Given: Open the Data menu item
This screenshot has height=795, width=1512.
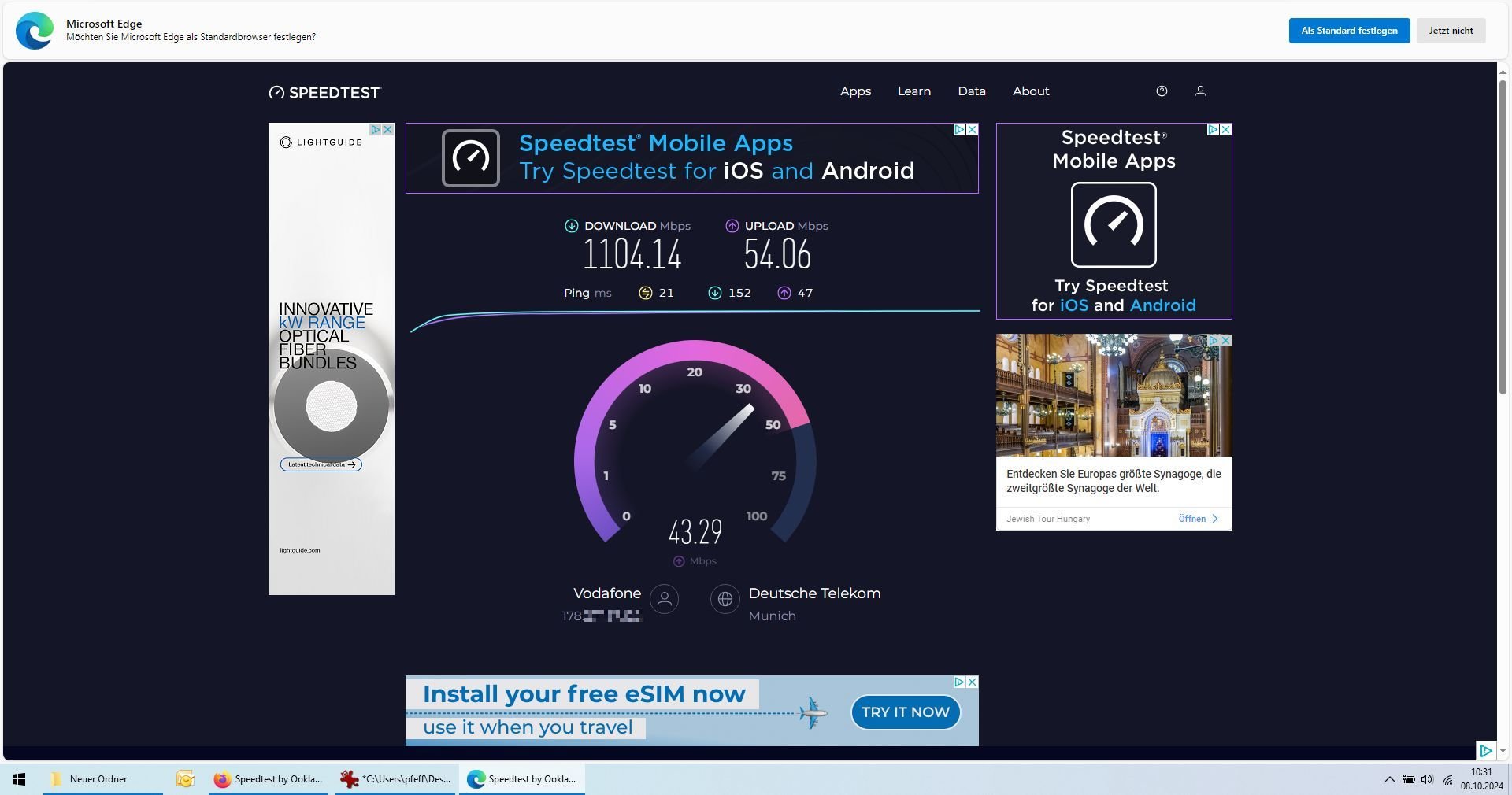Looking at the screenshot, I should pos(971,91).
